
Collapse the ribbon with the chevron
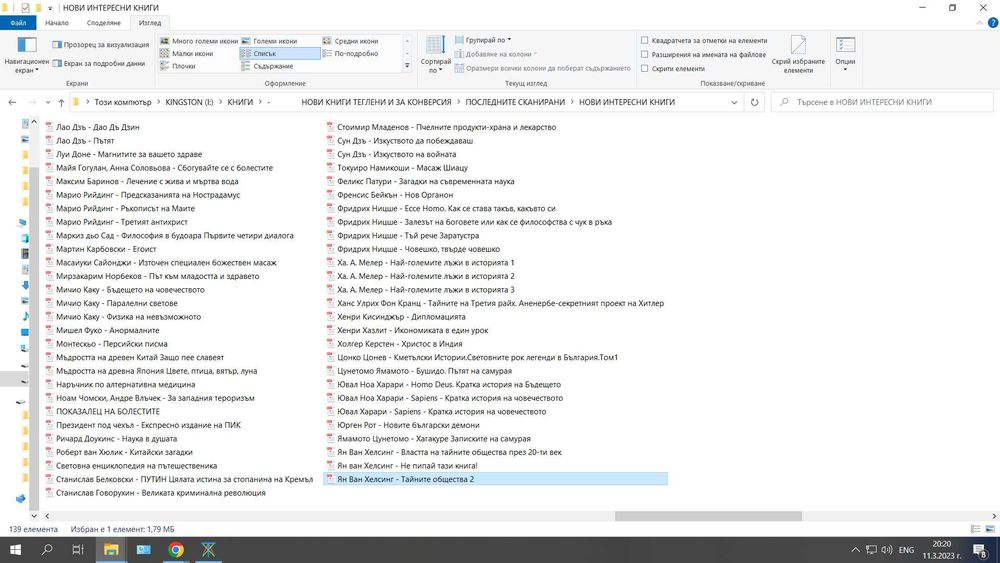980,23
